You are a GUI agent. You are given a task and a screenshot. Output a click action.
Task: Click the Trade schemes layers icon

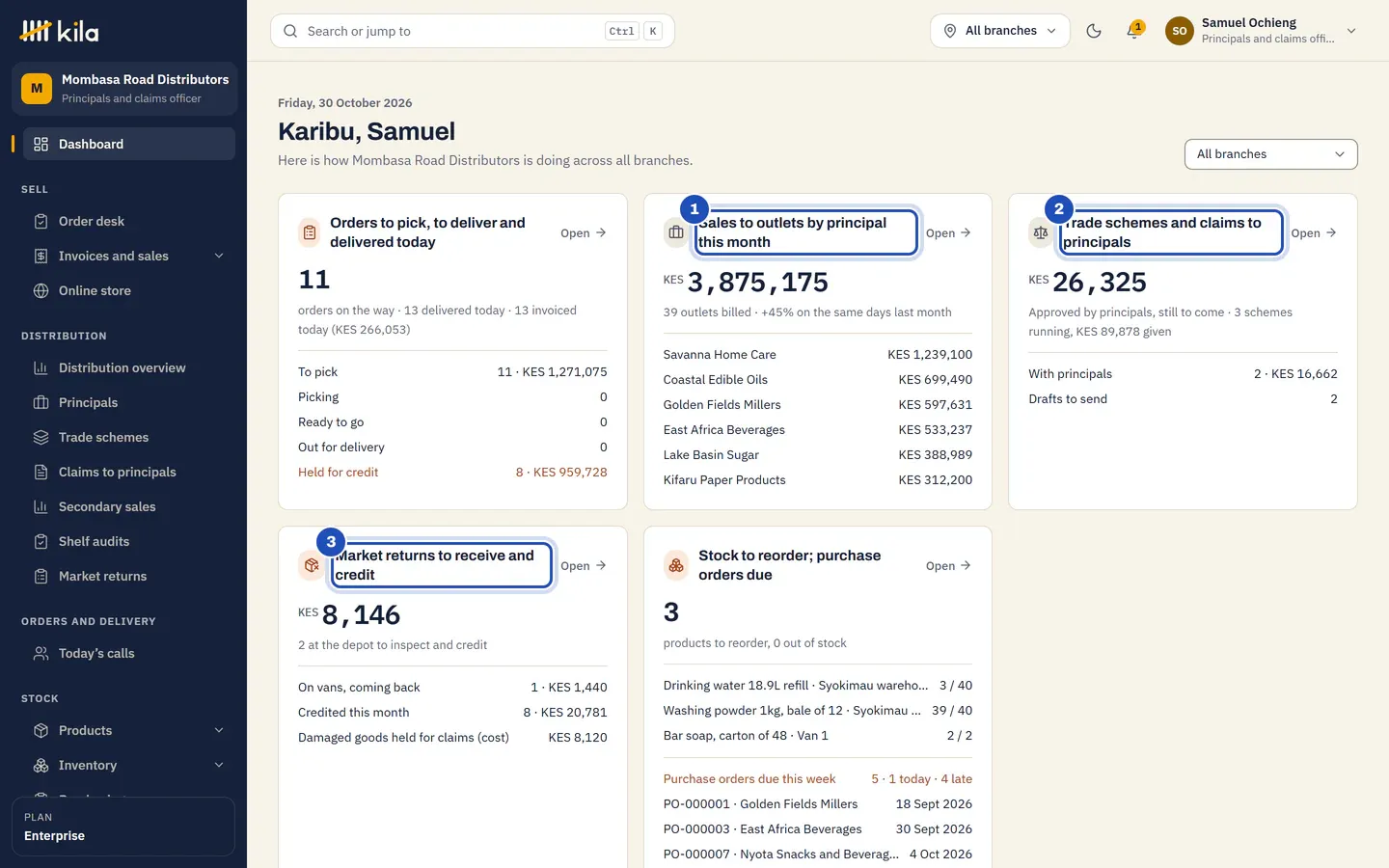41,437
